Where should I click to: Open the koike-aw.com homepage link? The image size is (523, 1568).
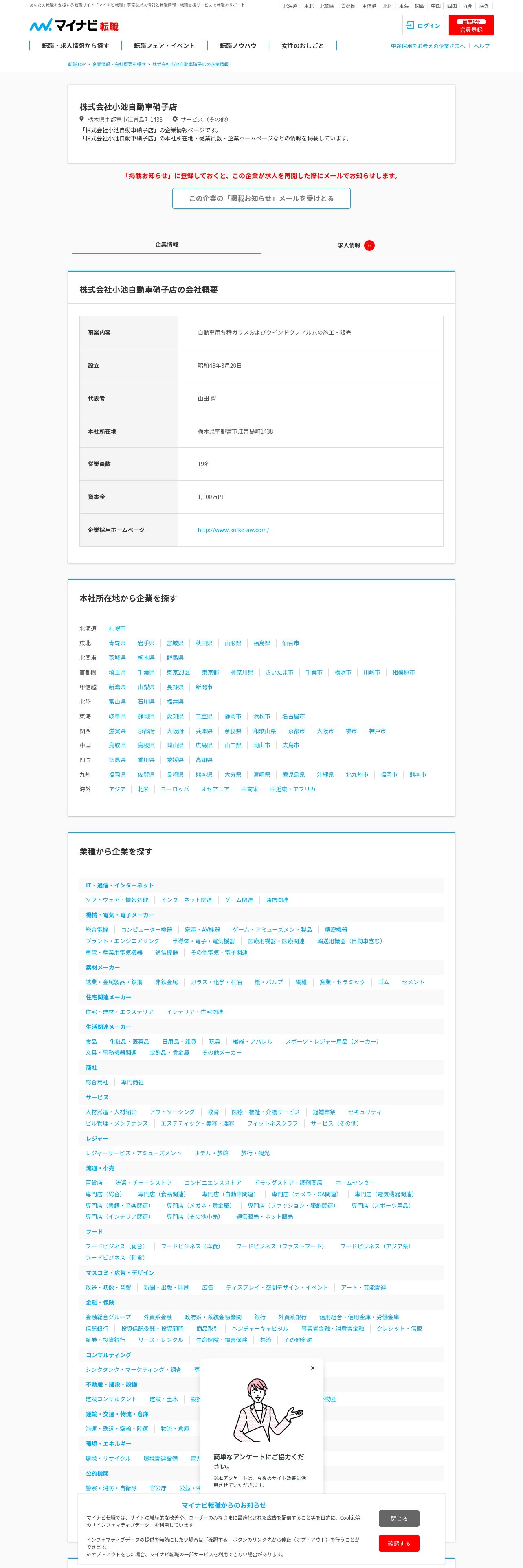[233, 530]
